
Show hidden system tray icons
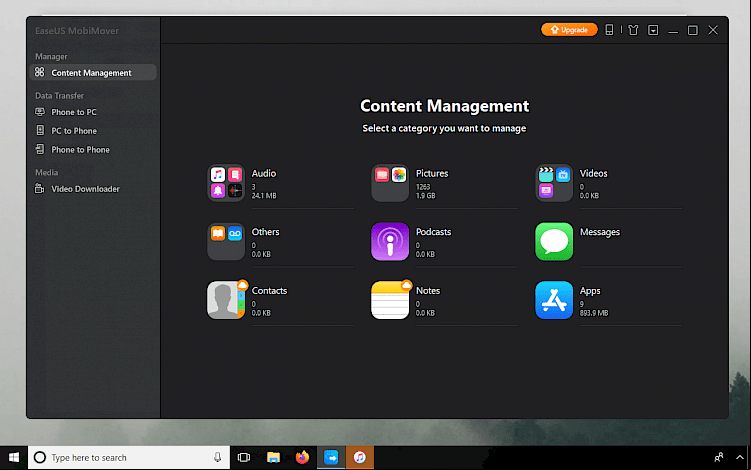tap(740, 458)
